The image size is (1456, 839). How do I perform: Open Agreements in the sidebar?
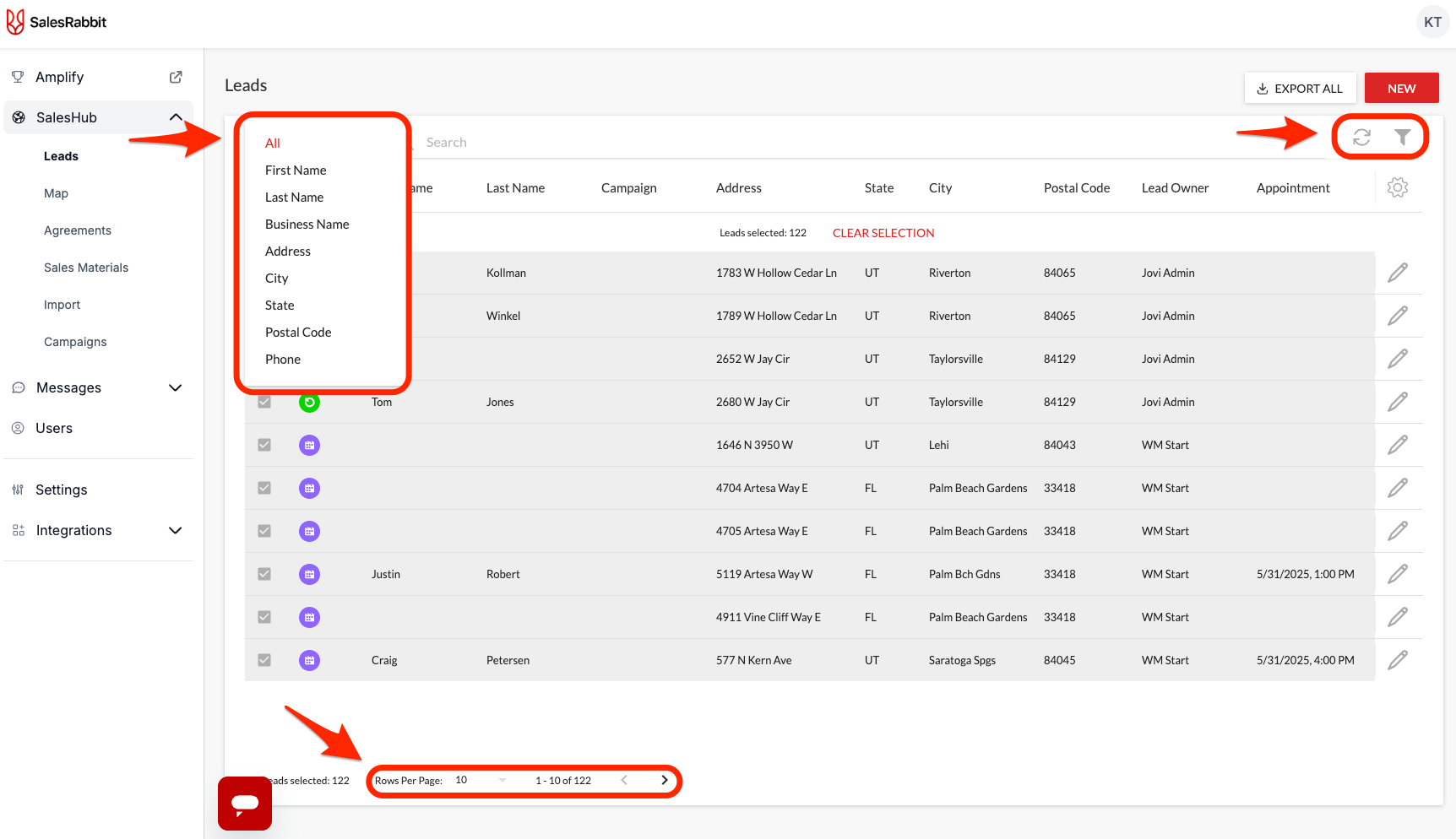[78, 230]
